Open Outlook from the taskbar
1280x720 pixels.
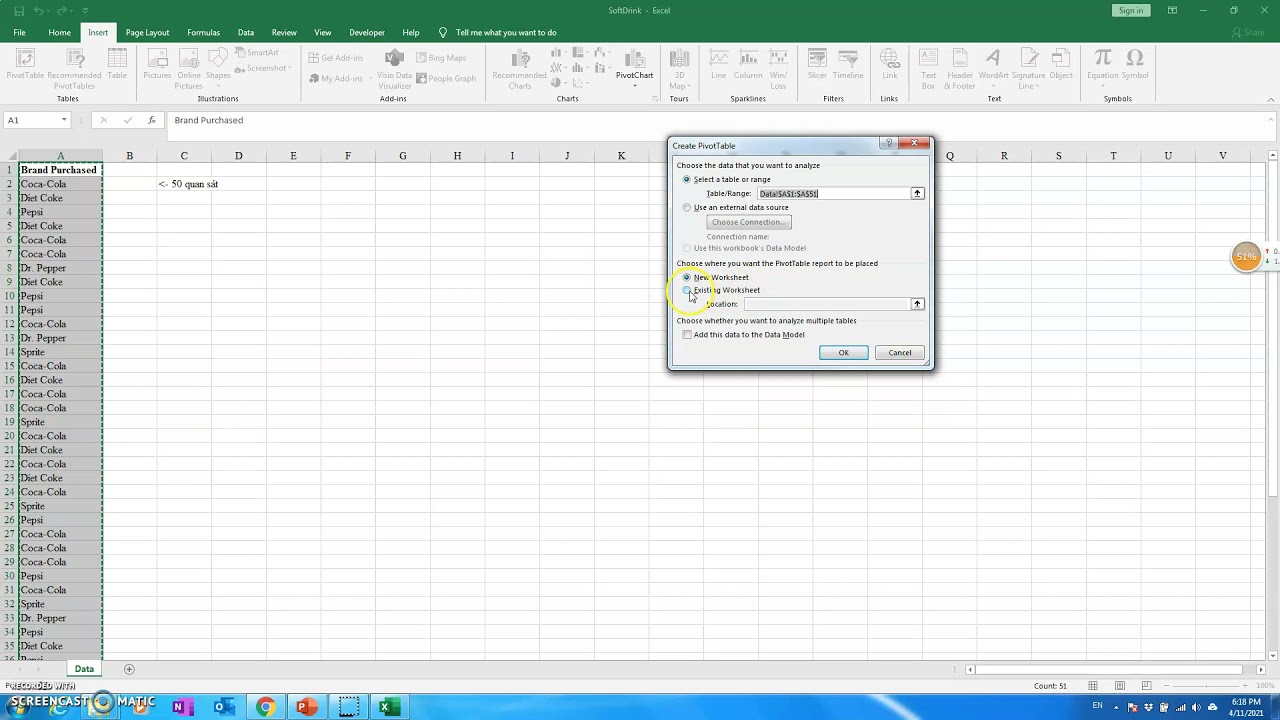click(x=224, y=707)
